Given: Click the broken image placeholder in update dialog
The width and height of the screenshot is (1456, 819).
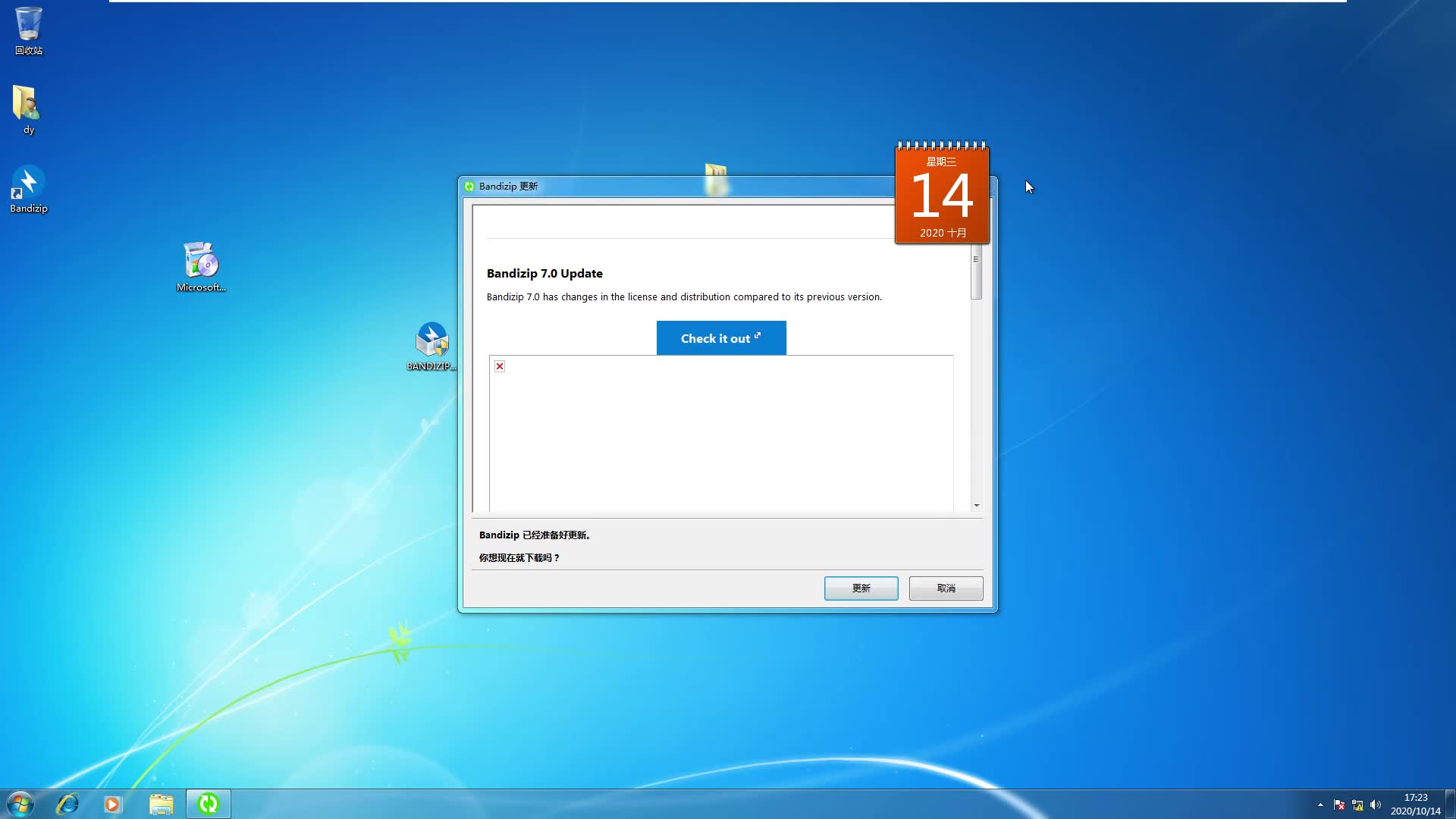Looking at the screenshot, I should click(499, 366).
